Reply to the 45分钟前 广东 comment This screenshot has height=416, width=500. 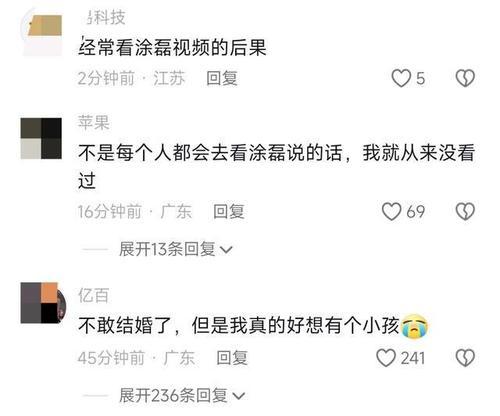232,358
